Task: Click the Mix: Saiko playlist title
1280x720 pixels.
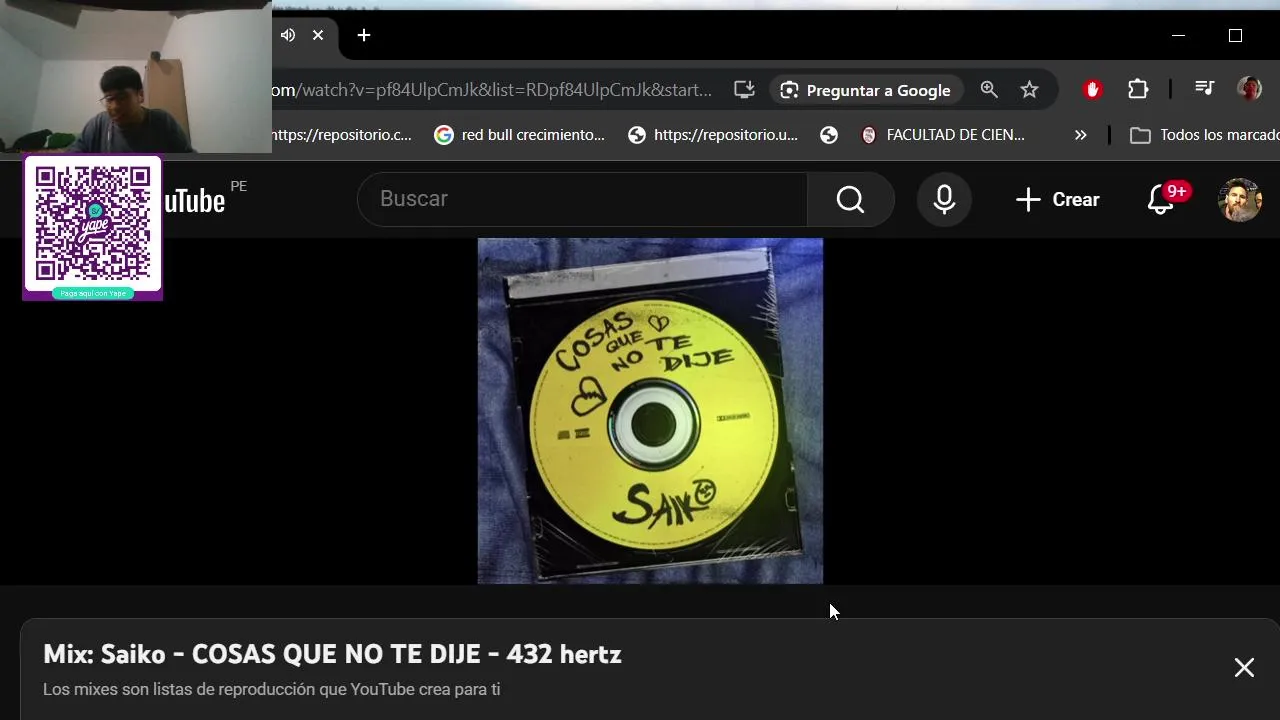Action: pyautogui.click(x=332, y=654)
